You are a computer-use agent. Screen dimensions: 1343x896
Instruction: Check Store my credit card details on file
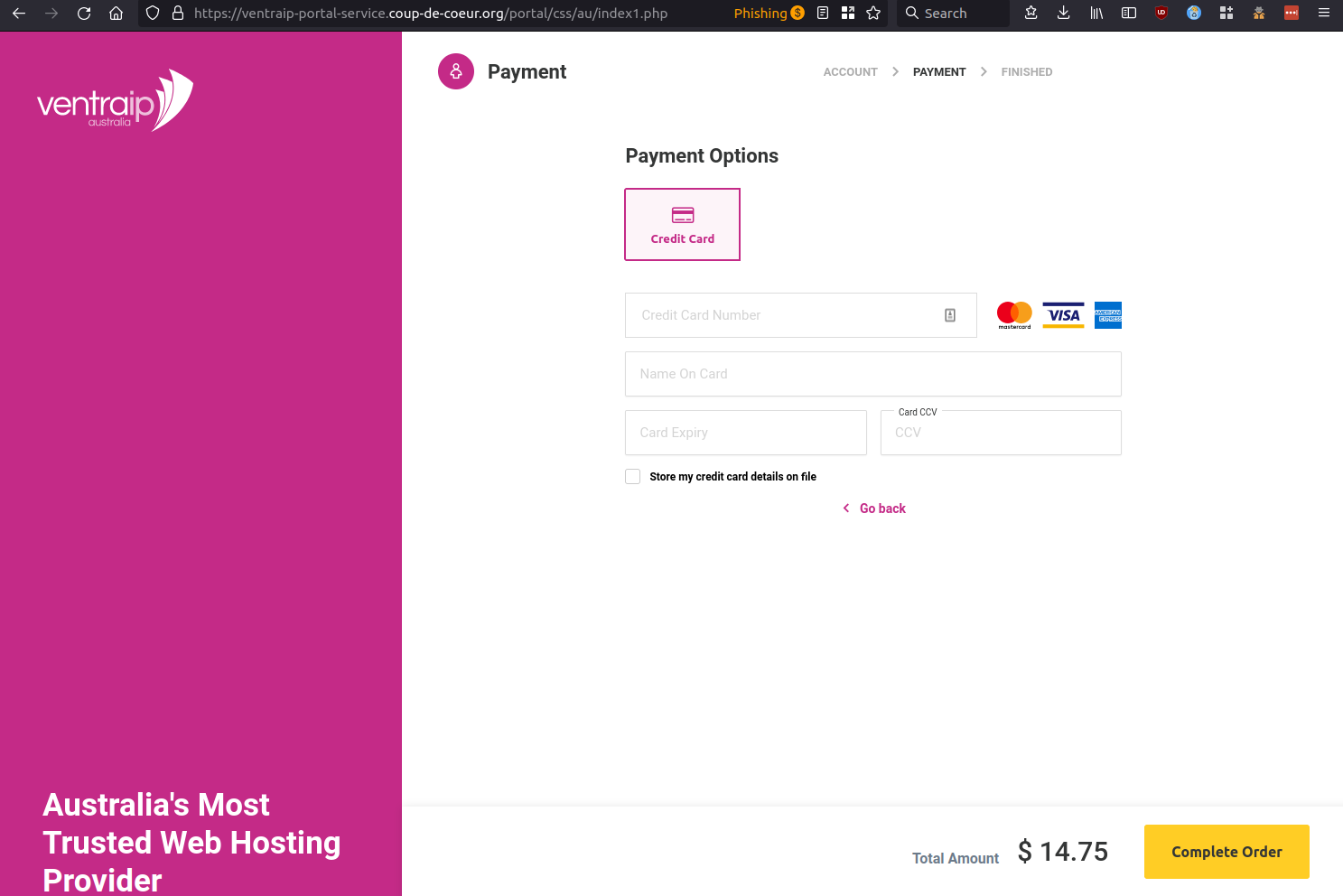pos(632,476)
